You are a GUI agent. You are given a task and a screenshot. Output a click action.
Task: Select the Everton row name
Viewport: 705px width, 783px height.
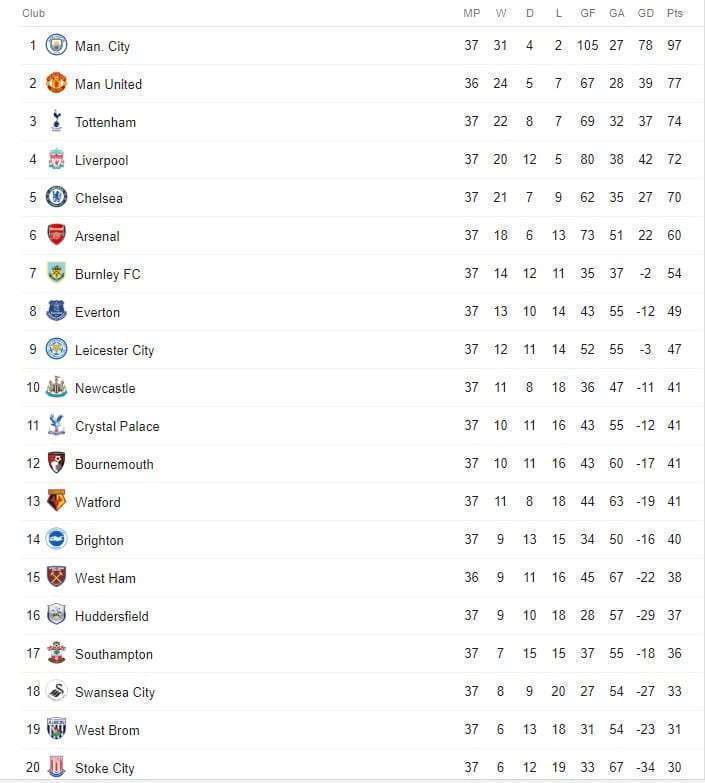pos(97,313)
